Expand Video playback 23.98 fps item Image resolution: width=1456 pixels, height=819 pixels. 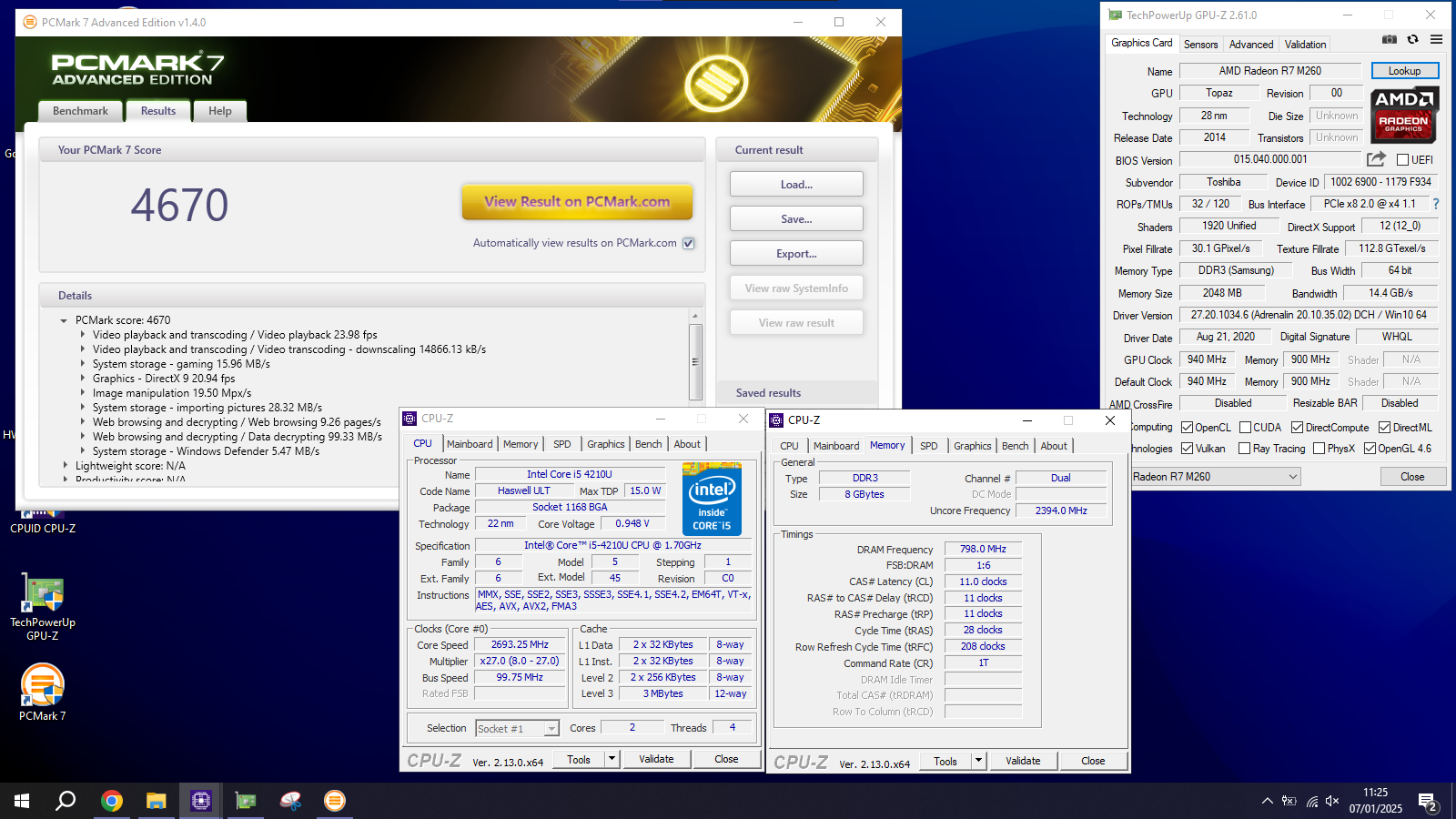click(x=83, y=335)
